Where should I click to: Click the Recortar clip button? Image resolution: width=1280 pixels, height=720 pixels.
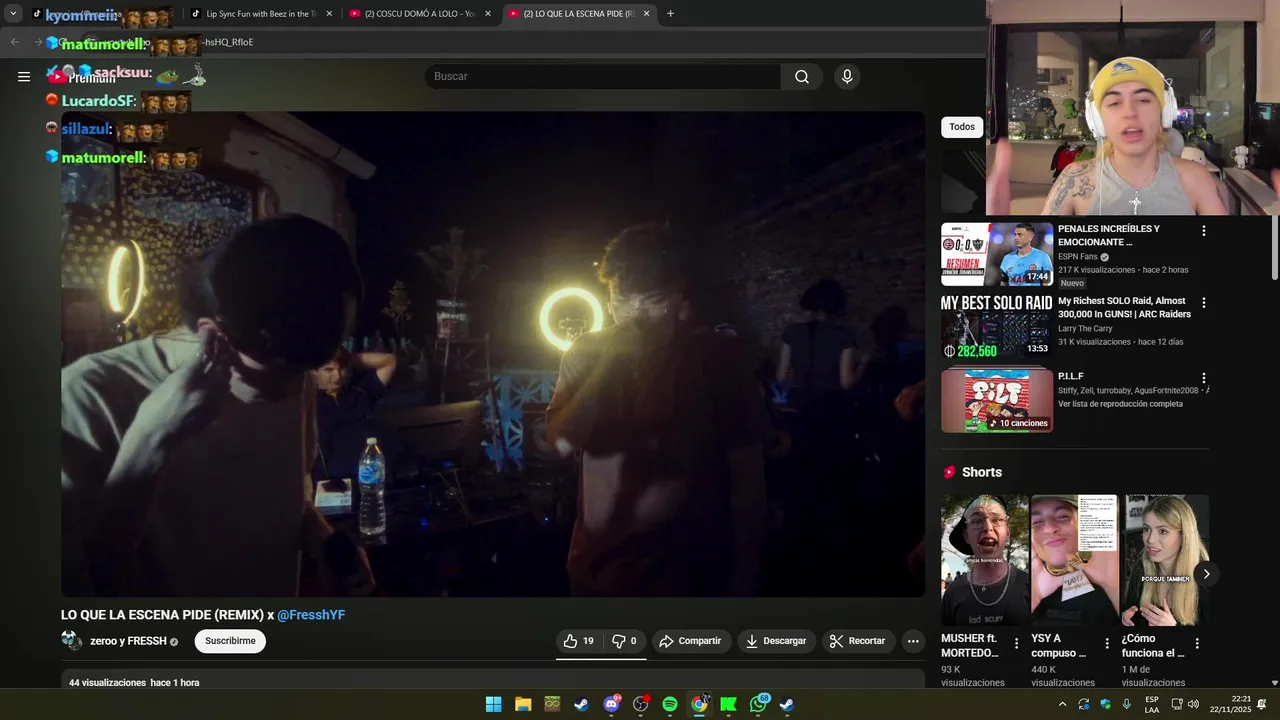point(858,641)
